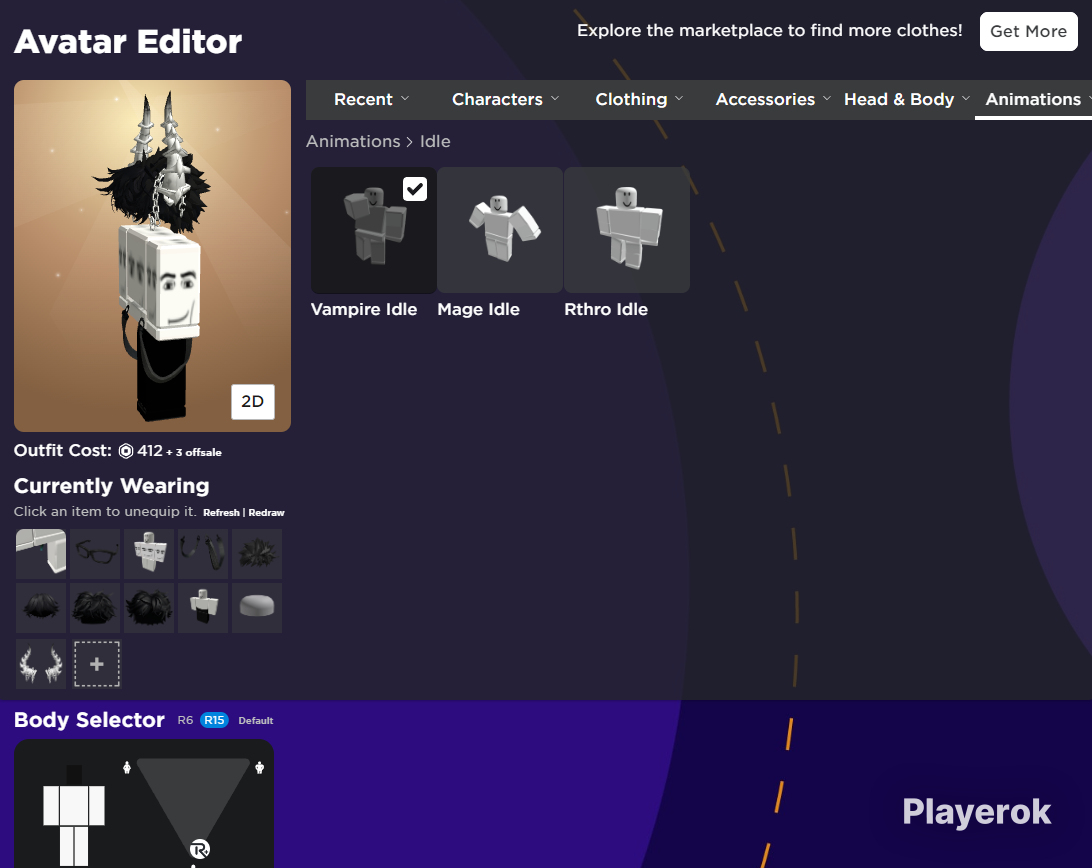This screenshot has height=868, width=1092.
Task: Click the '412' outfit cost value
Action: tap(150, 451)
